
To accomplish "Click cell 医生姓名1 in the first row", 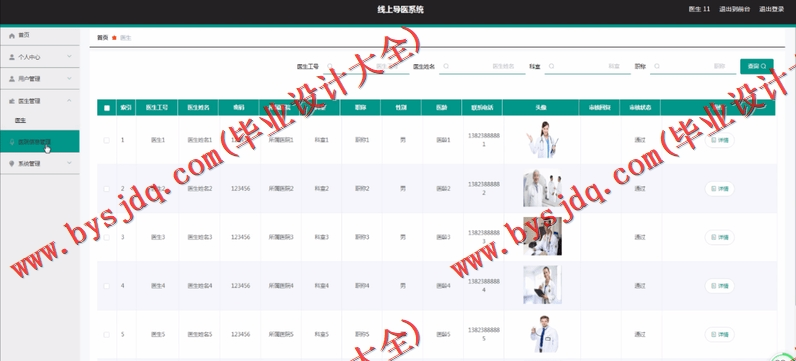I will [200, 140].
